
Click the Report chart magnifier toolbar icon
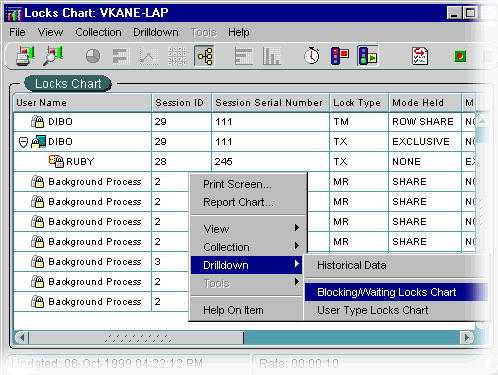[53, 56]
